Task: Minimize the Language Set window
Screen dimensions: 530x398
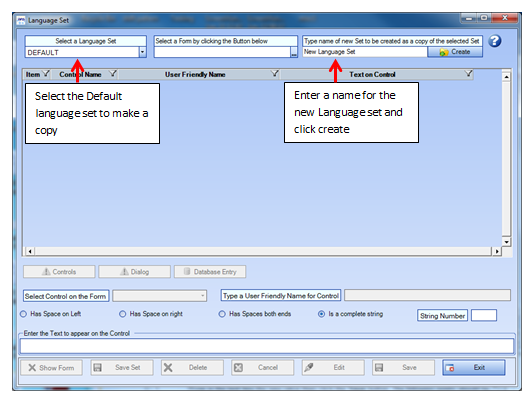Action: 469,18
